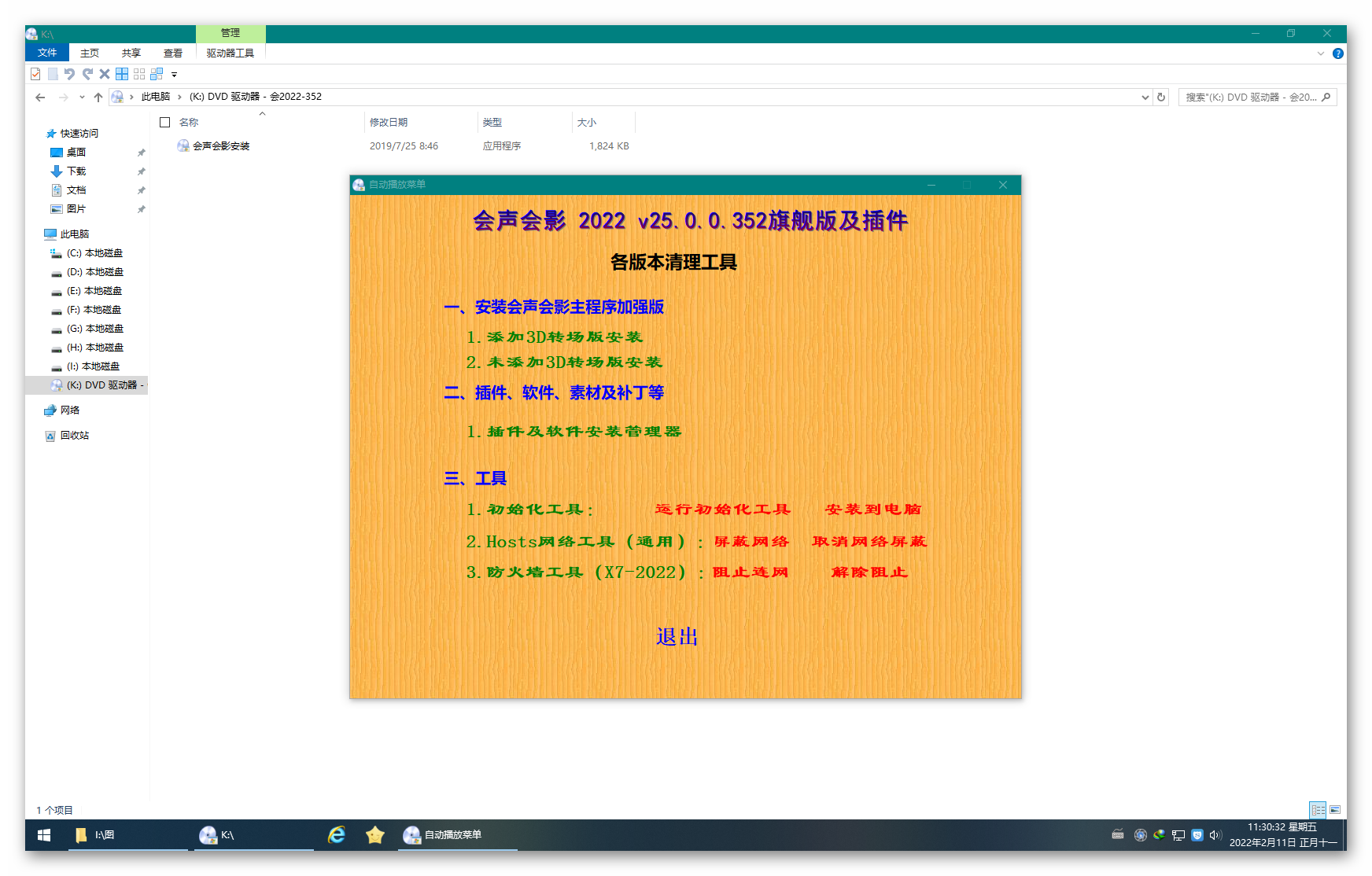This screenshot has width=1372, height=876.
Task: Install 未添加3D转场版 from autoplay menu
Action: [564, 362]
